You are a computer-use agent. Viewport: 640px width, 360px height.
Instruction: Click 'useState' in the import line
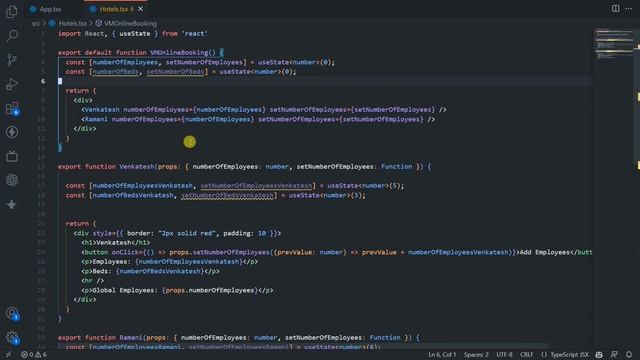pos(135,34)
